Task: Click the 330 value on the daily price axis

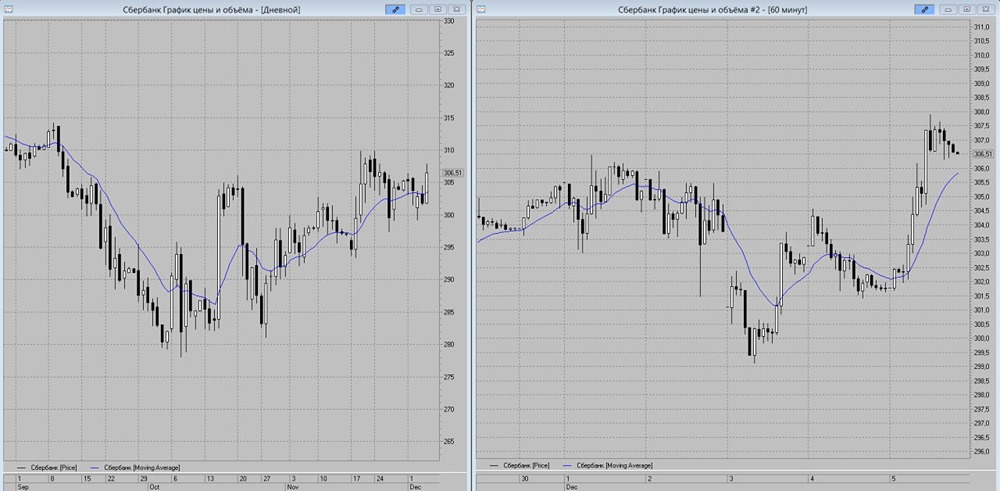Action: coord(448,21)
